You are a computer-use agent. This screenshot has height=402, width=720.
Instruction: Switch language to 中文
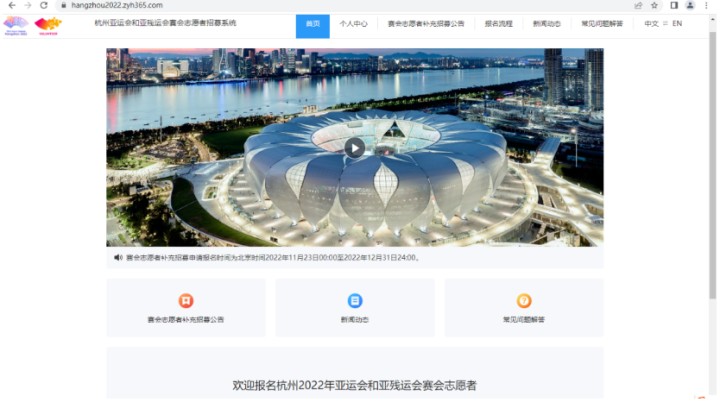(x=651, y=23)
